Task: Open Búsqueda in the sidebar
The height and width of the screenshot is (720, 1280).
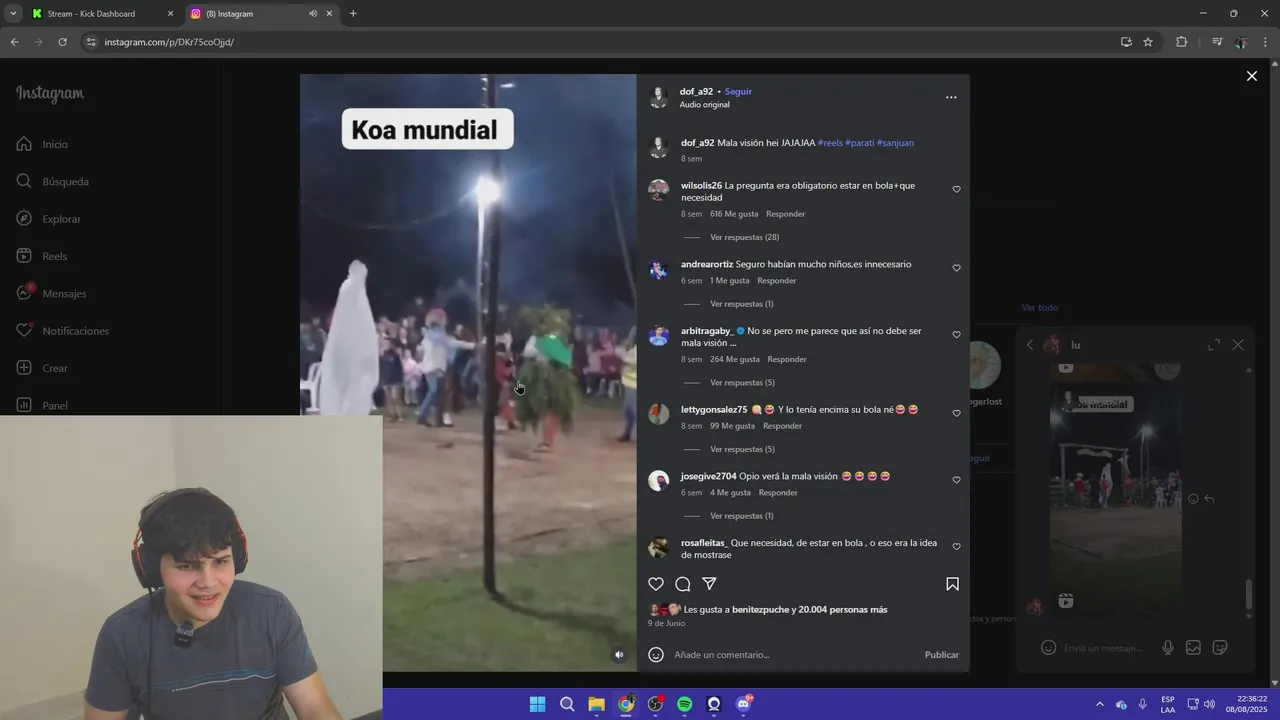Action: 53,182
